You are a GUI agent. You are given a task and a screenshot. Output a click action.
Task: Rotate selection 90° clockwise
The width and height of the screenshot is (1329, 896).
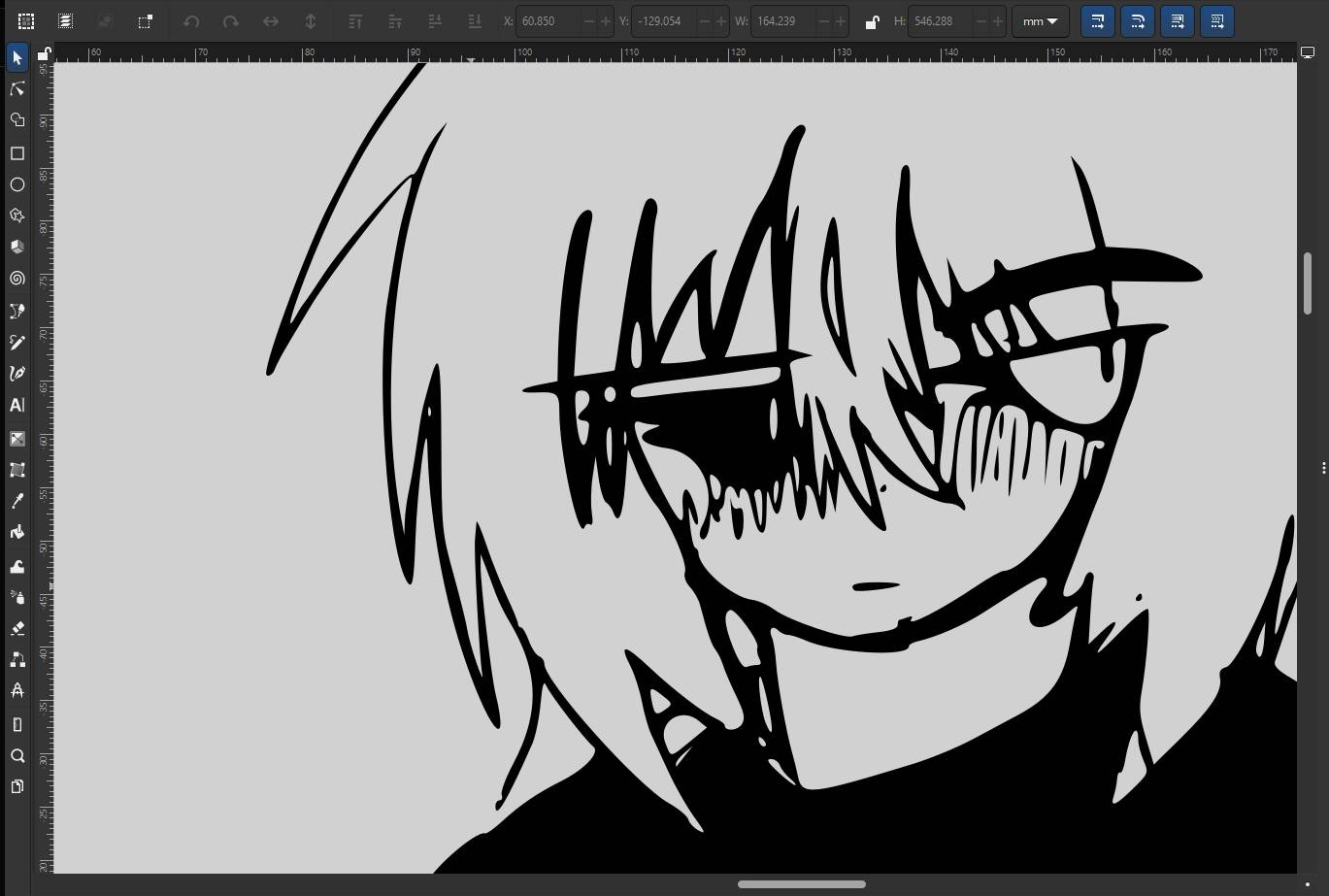pos(230,21)
